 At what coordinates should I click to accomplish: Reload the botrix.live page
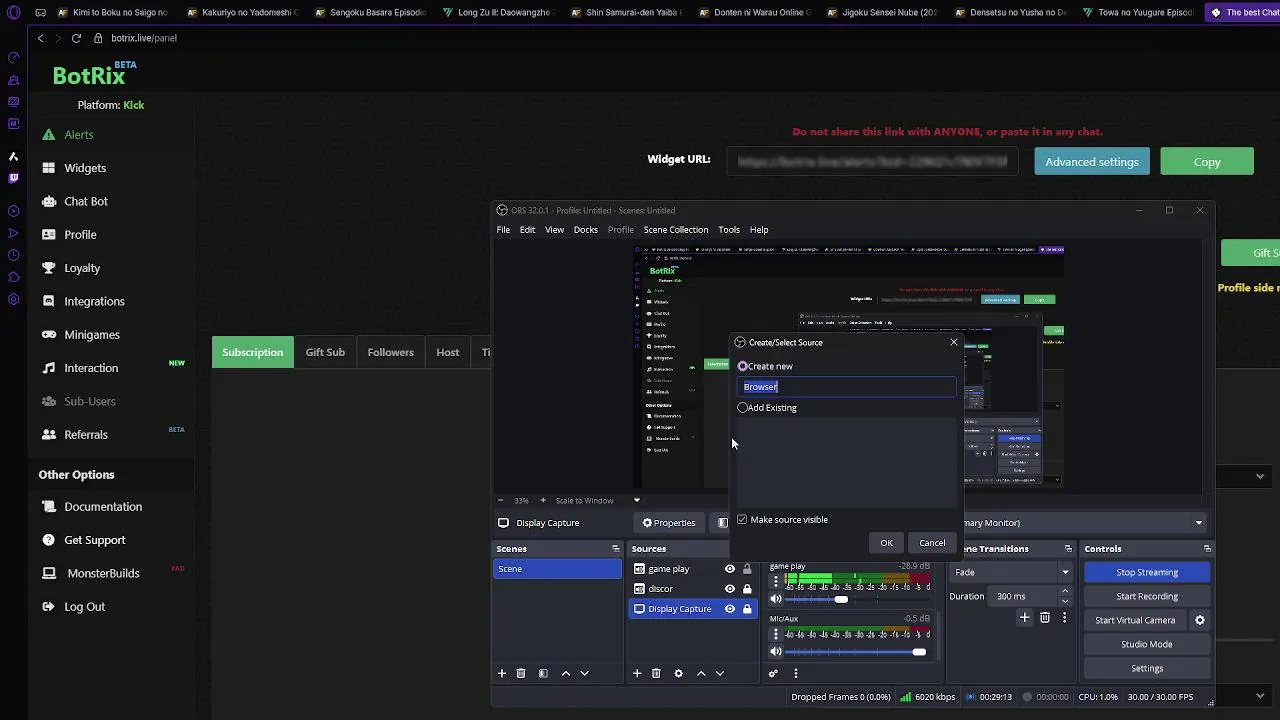pos(76,38)
